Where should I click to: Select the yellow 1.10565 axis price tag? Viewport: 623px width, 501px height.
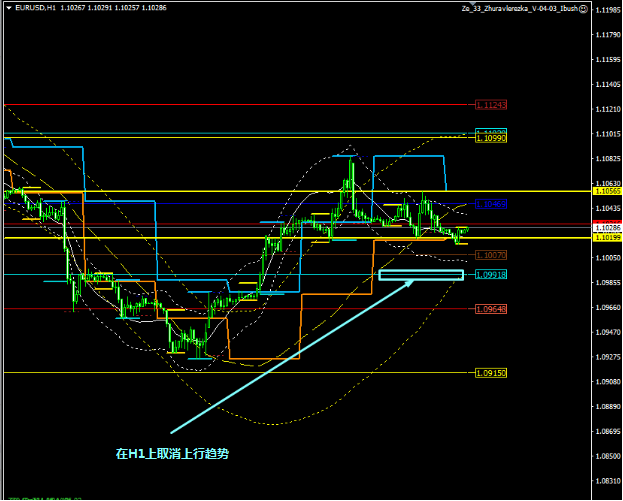pos(607,190)
